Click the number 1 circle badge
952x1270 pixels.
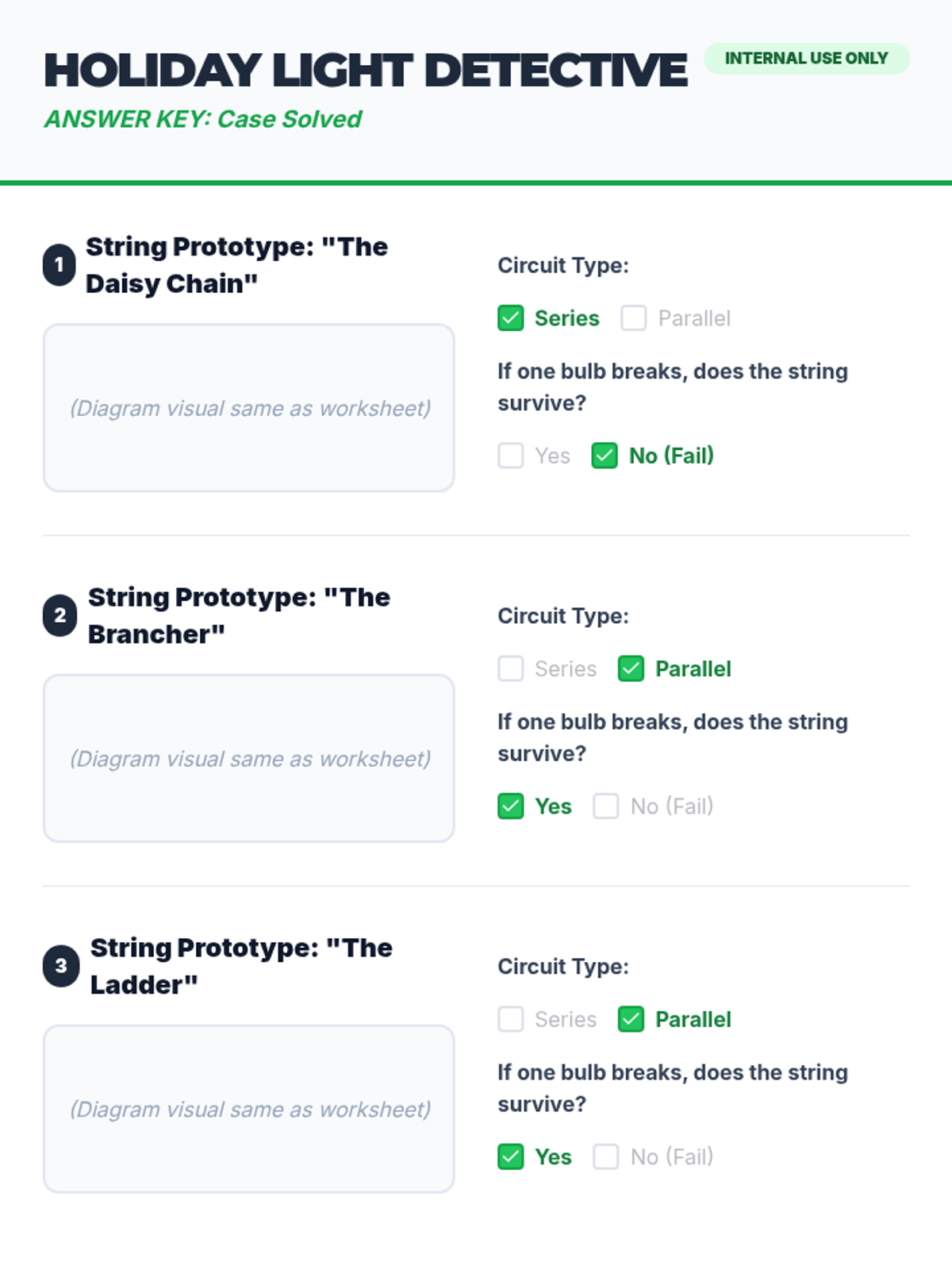pos(59,265)
